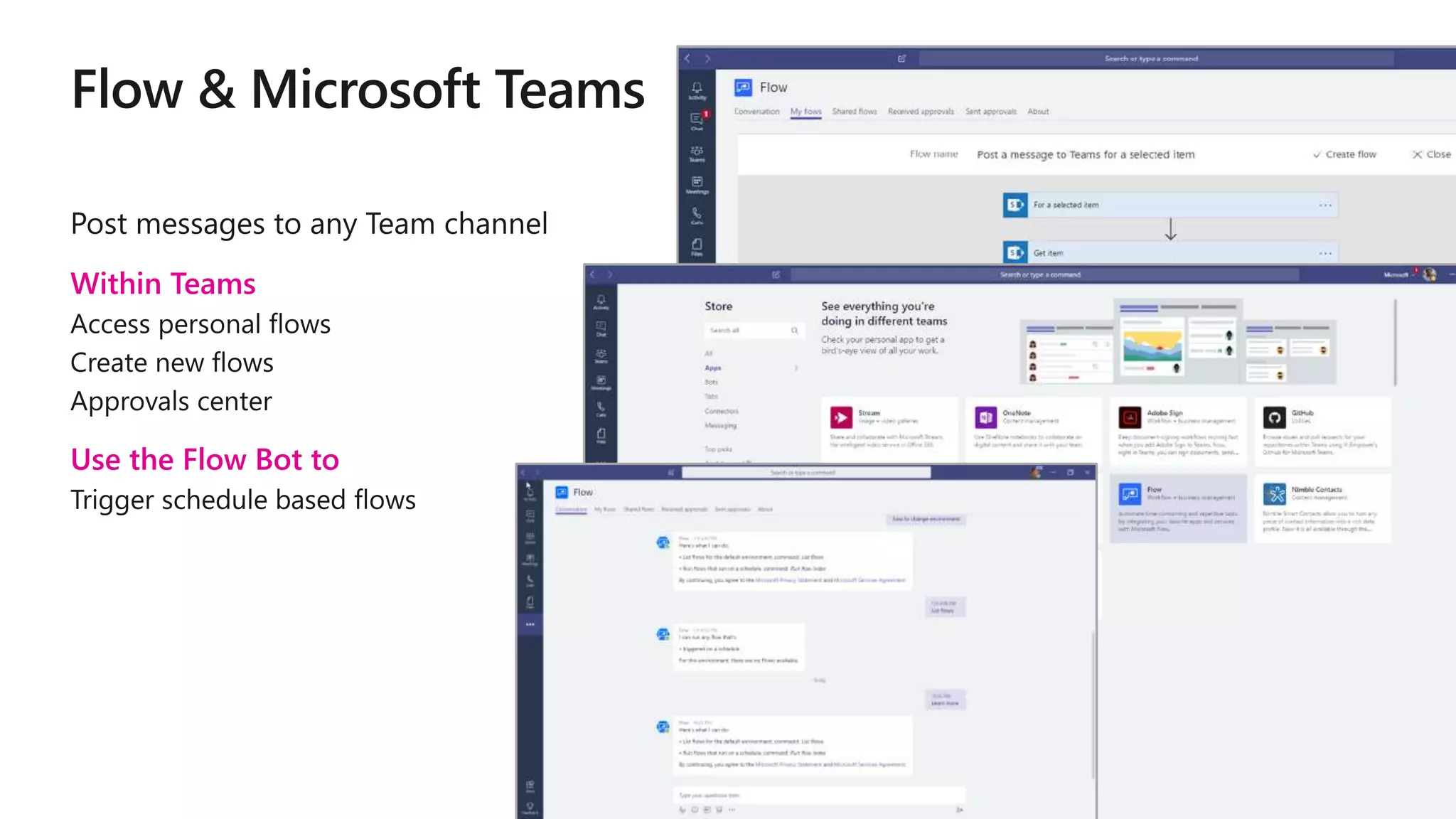Open Meetings in the Store window sidebar
The height and width of the screenshot is (819, 1456).
point(601,382)
